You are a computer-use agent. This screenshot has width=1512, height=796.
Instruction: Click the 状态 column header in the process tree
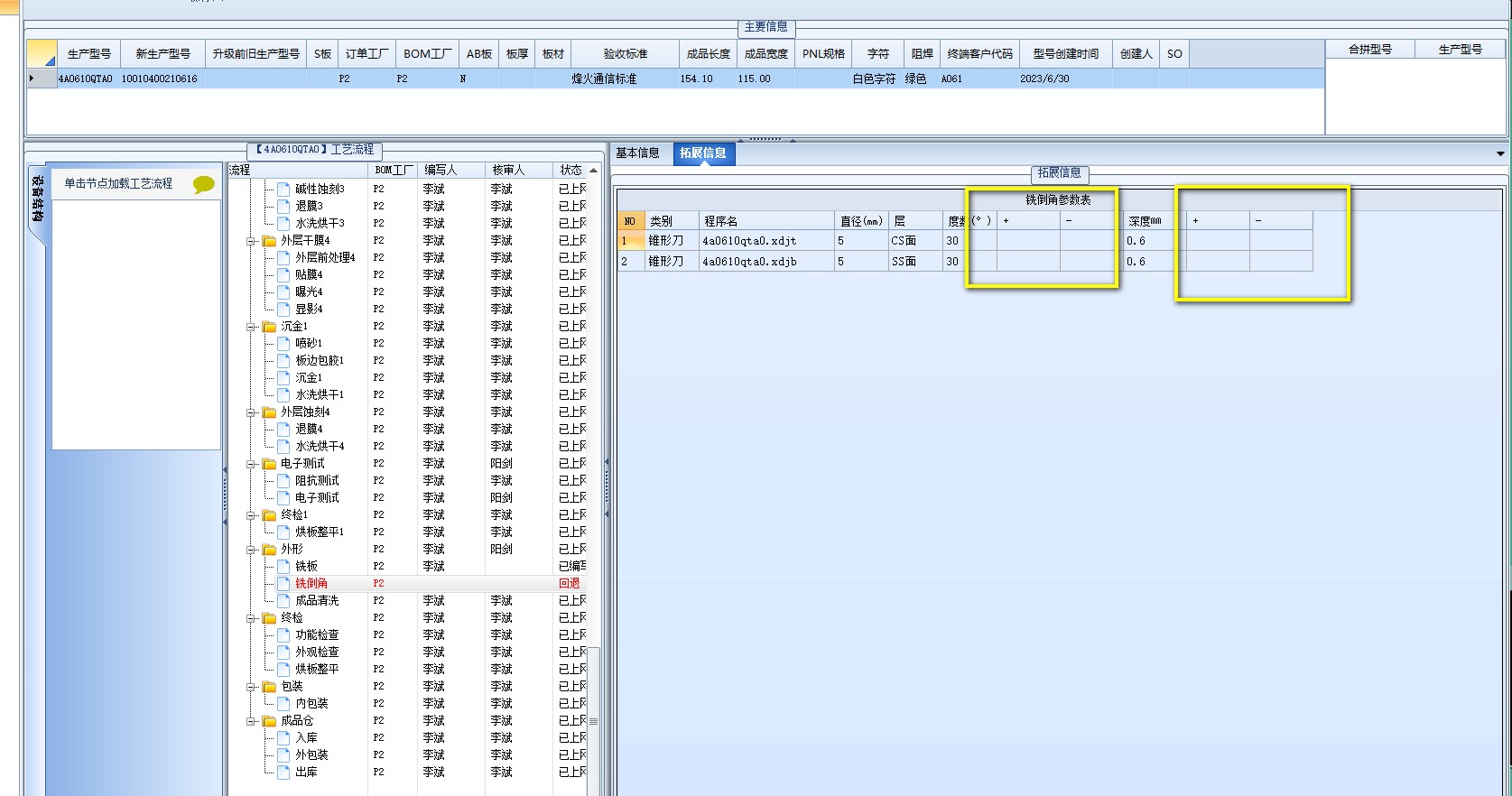point(570,170)
